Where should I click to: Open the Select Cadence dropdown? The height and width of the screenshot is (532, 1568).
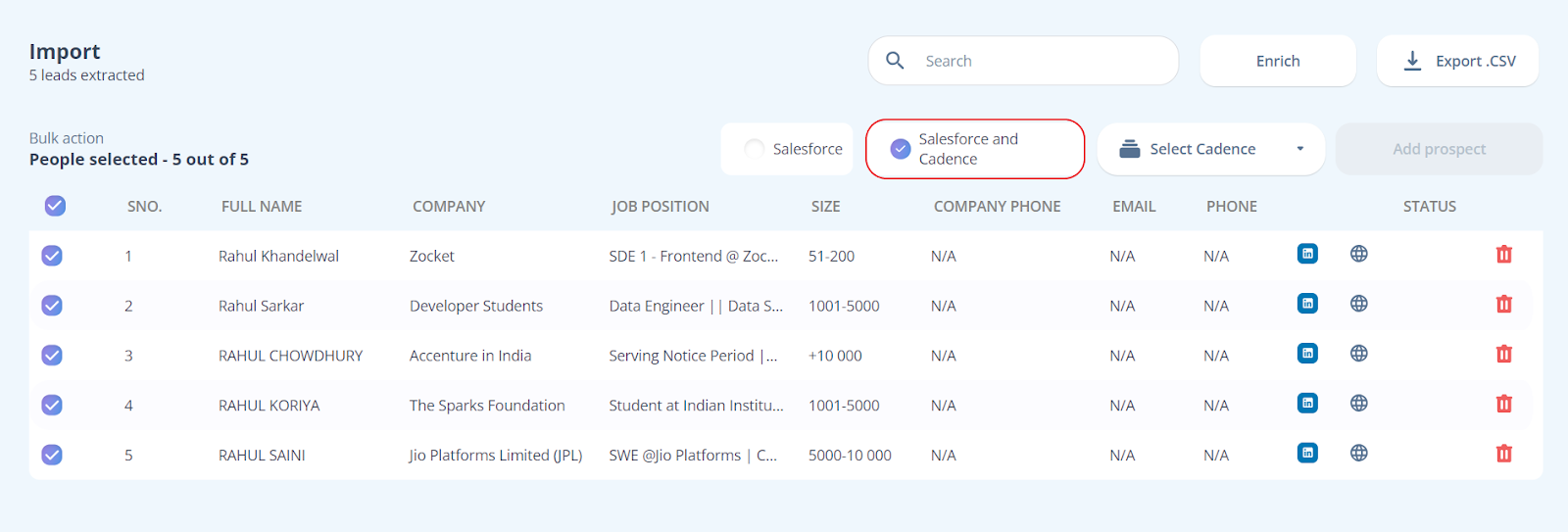(1211, 149)
